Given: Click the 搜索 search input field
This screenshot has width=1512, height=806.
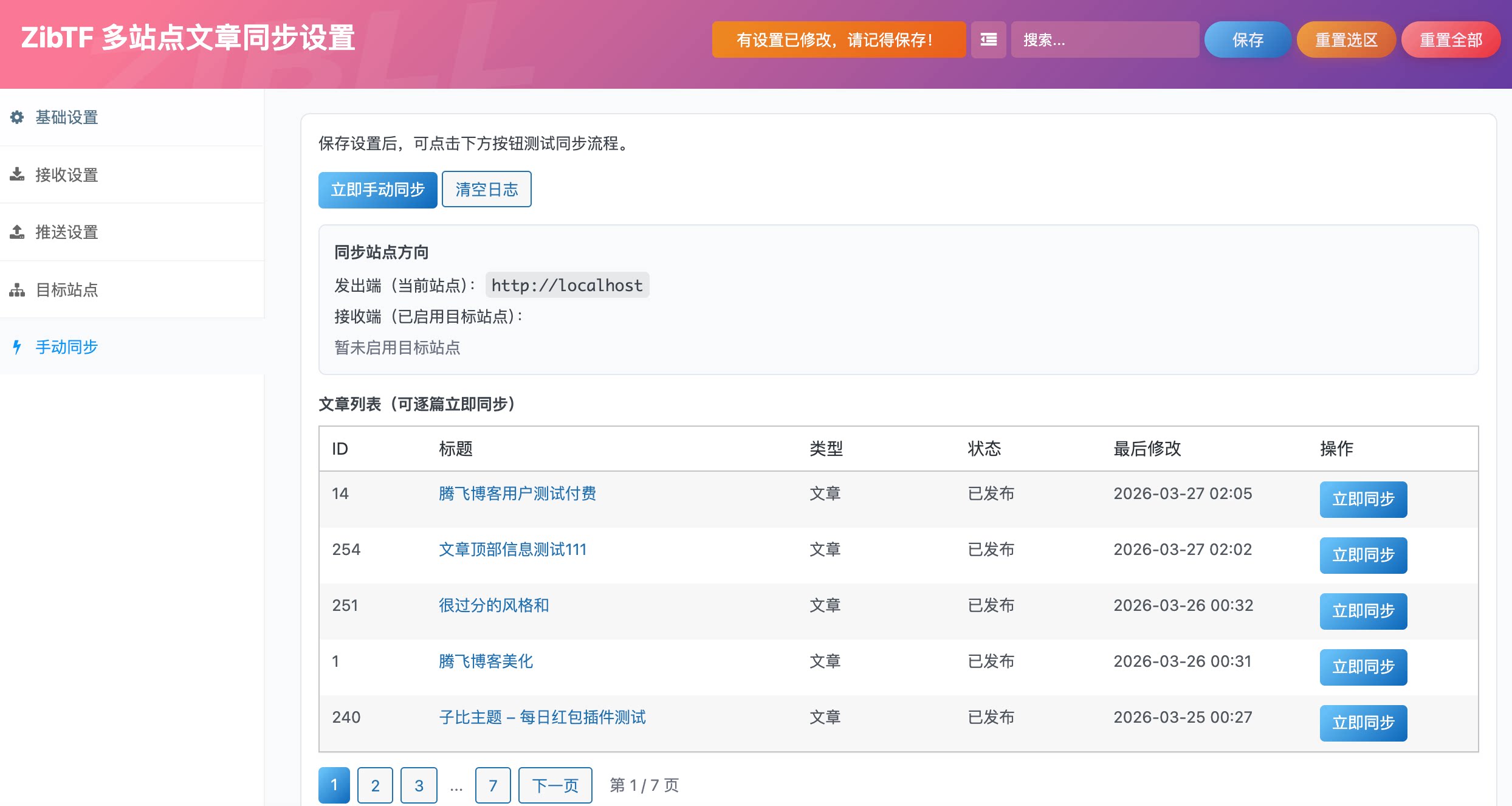Looking at the screenshot, I should click(1105, 39).
